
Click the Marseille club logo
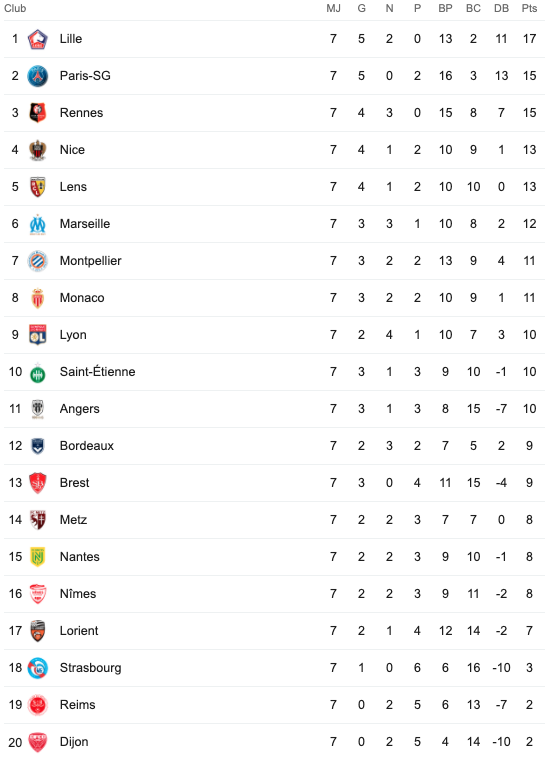pyautogui.click(x=38, y=224)
